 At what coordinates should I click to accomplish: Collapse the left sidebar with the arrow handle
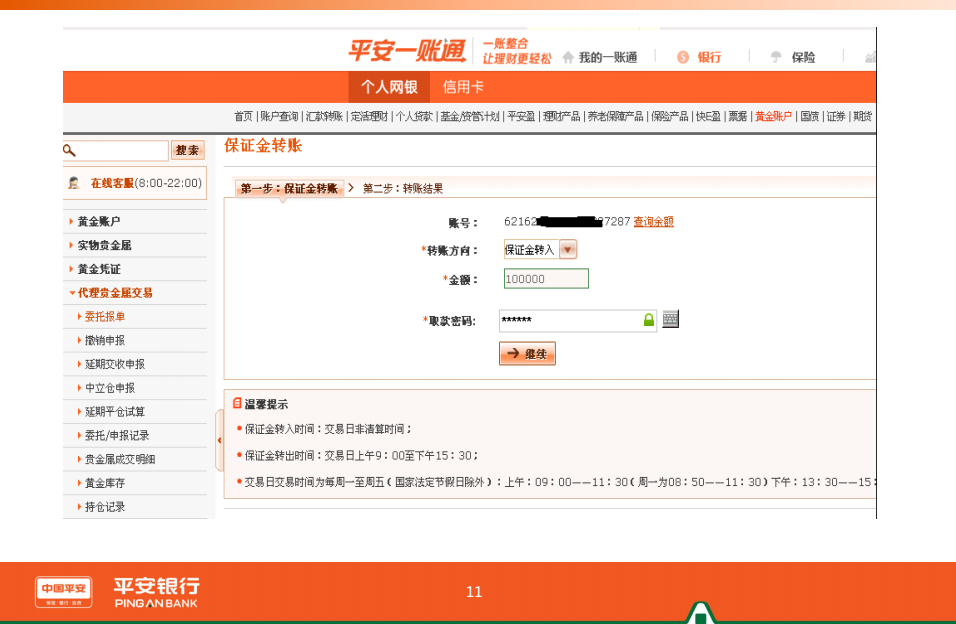coord(219,440)
